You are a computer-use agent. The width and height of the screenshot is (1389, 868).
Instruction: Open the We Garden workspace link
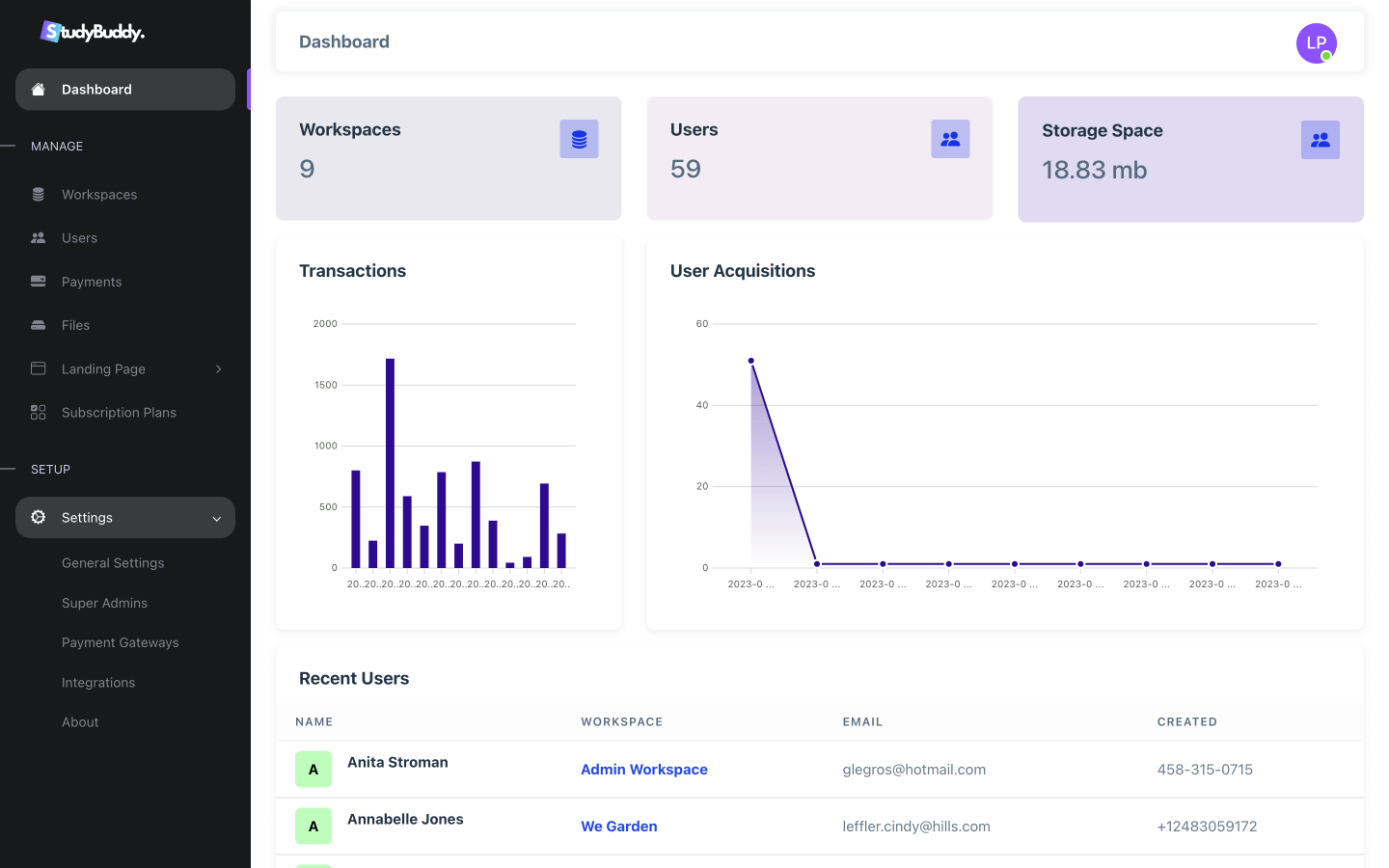619,827
